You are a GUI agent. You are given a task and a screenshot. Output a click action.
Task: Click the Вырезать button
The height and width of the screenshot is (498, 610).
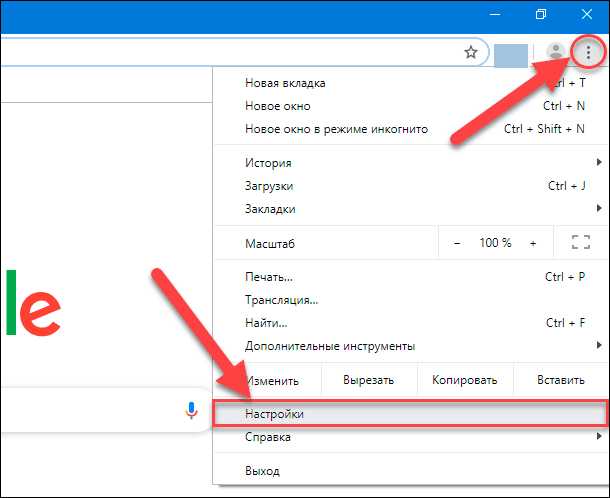coord(369,380)
